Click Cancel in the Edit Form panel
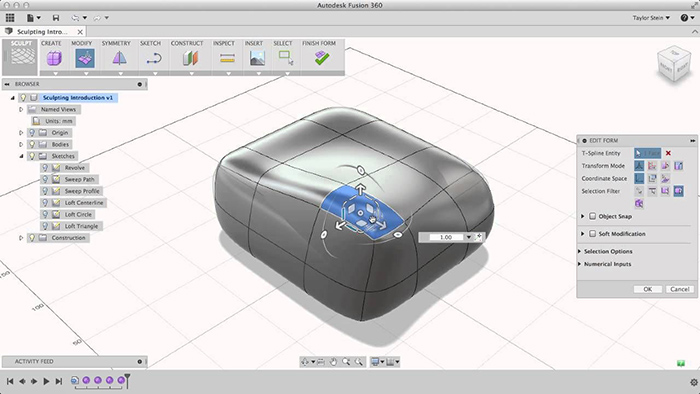 coord(679,289)
